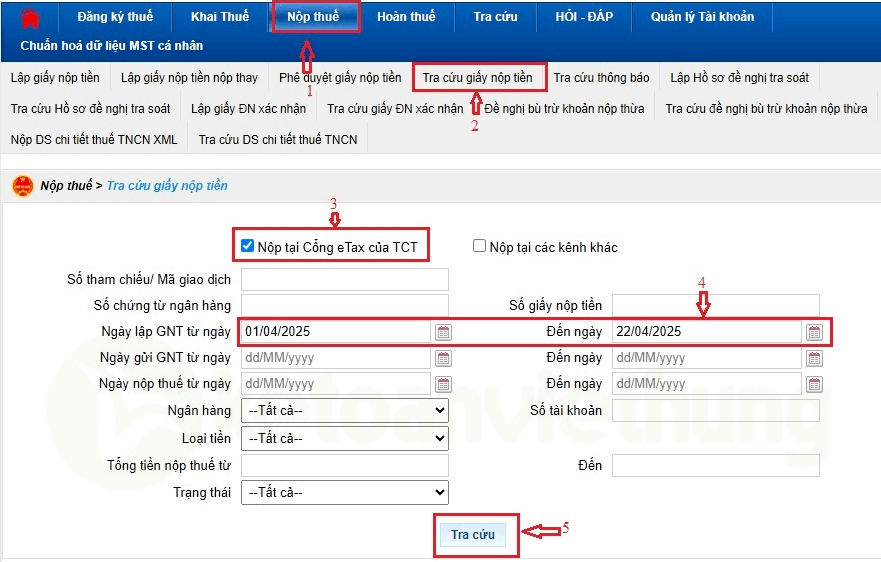Open calendar picker for Ngày lập GNT từ ngày
The image size is (881, 562).
tap(444, 332)
